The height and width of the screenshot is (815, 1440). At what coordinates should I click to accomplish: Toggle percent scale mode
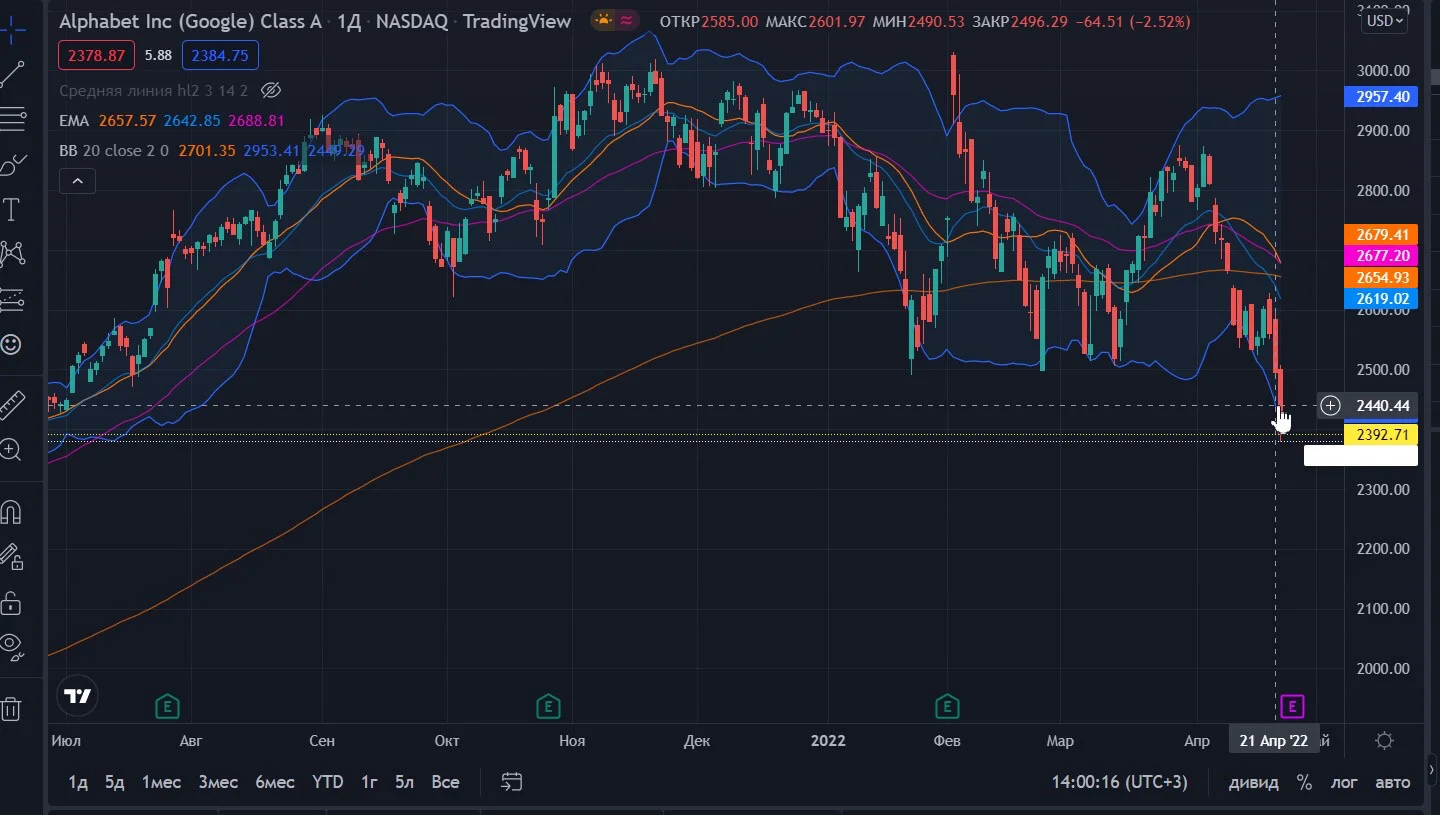[x=1304, y=782]
